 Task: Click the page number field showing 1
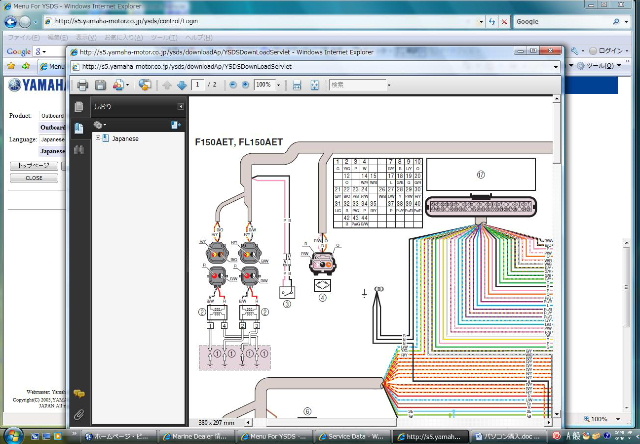pos(198,84)
